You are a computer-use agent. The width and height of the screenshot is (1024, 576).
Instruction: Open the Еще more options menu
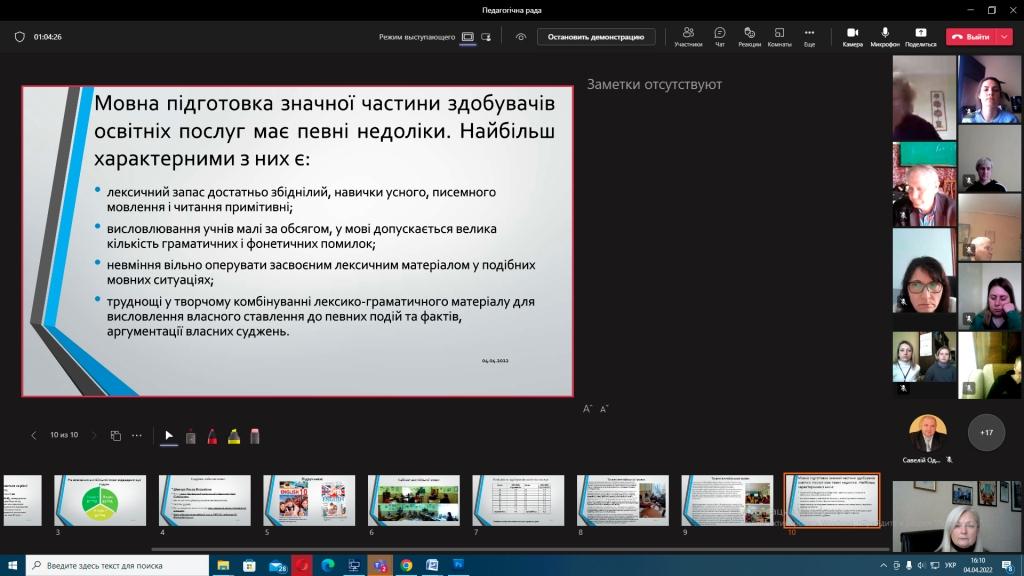(809, 36)
